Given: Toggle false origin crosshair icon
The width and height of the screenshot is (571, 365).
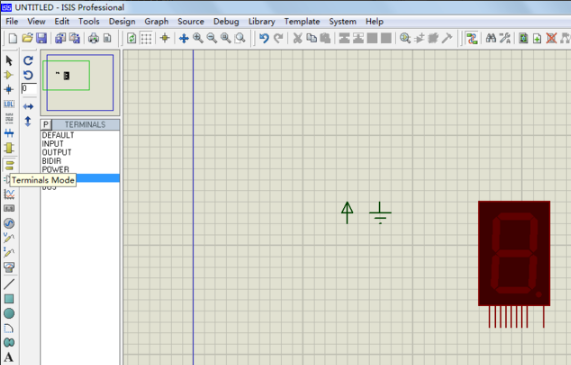Looking at the screenshot, I should click(x=165, y=38).
